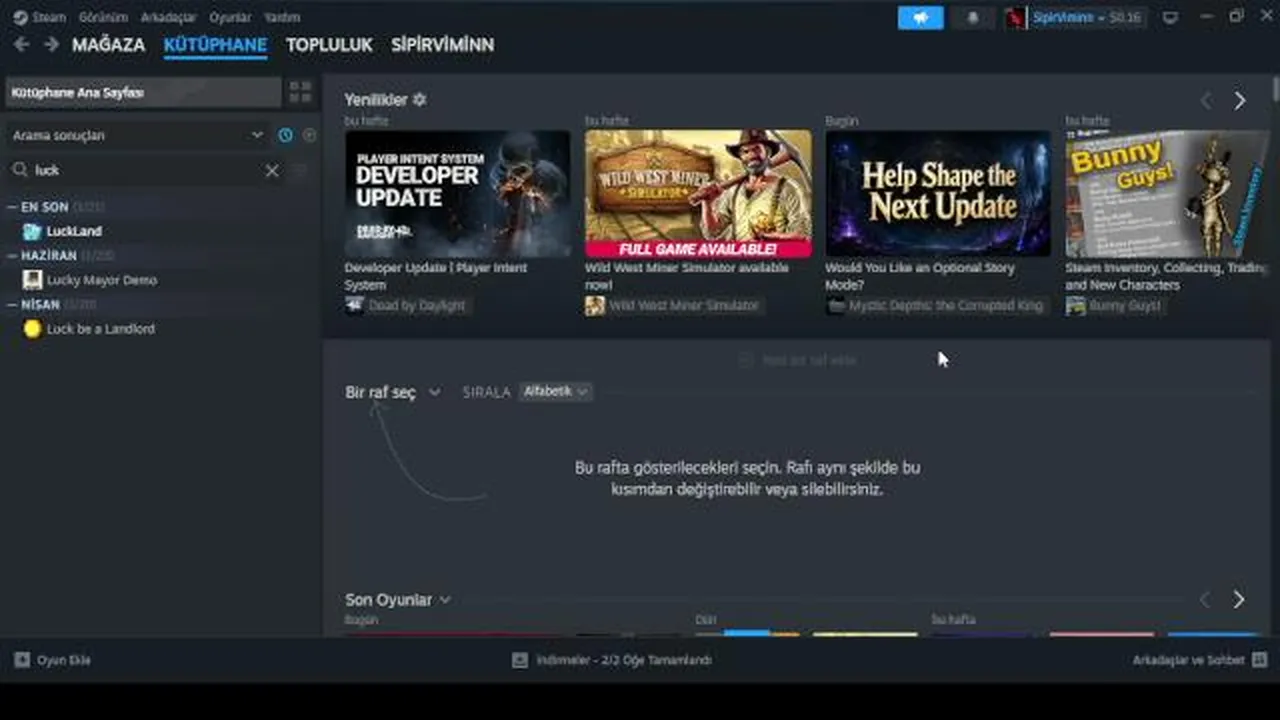The width and height of the screenshot is (1280, 720).
Task: Click the add new shelf button
Action: (x=797, y=360)
